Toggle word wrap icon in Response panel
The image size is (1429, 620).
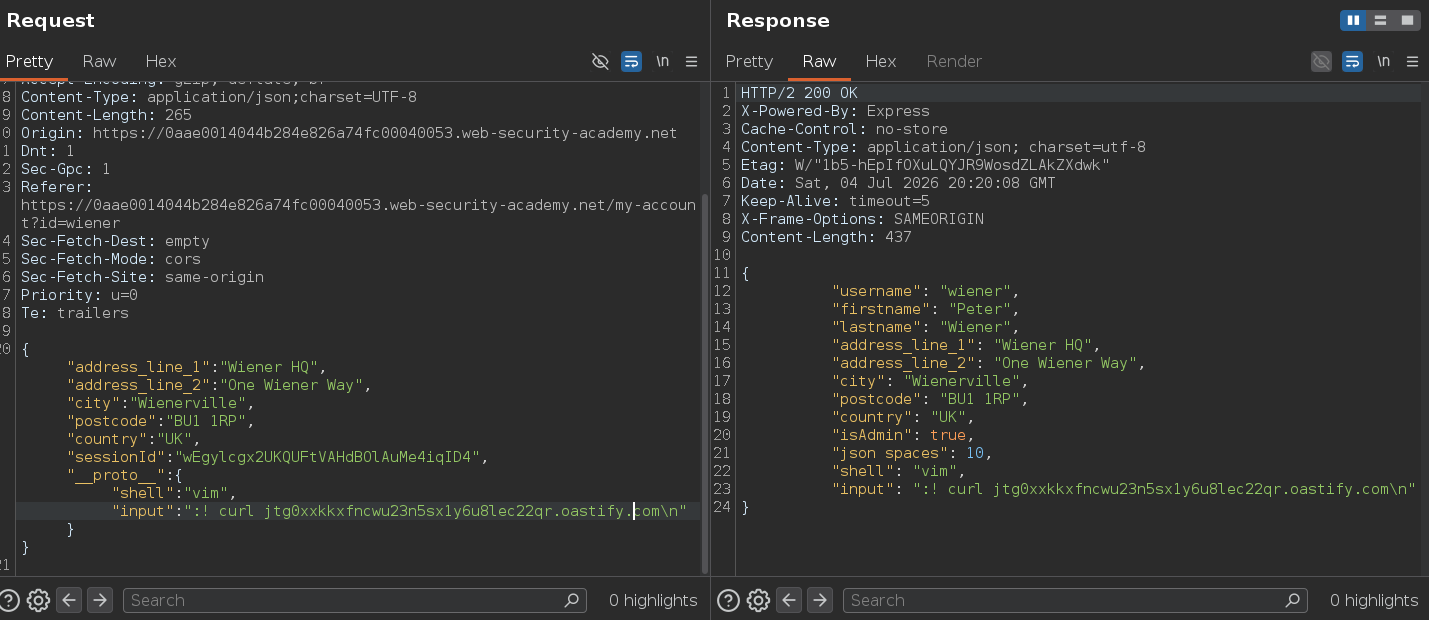pos(1352,61)
